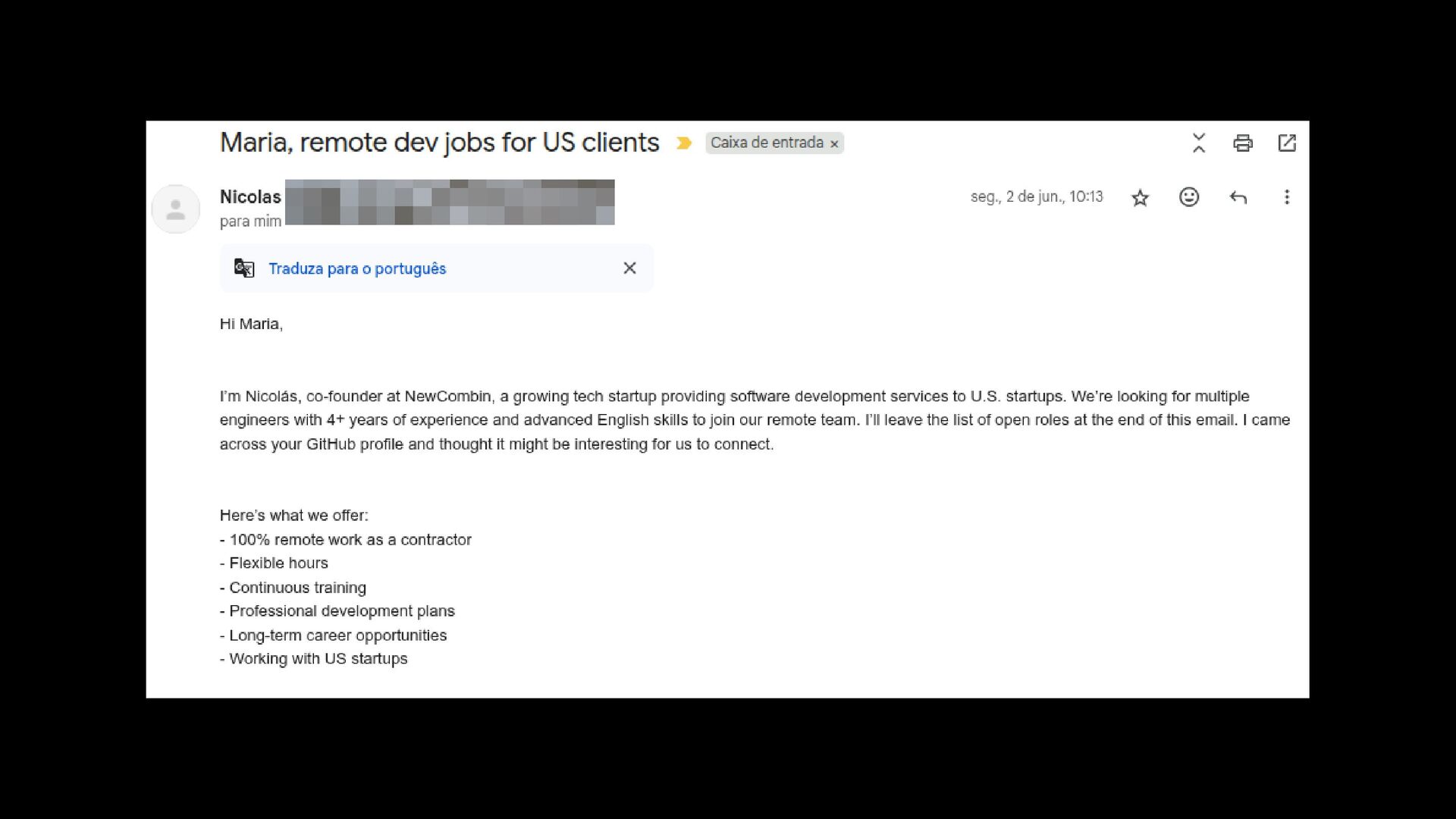
Task: Collapse all messages with the arrows icon
Action: click(x=1198, y=143)
